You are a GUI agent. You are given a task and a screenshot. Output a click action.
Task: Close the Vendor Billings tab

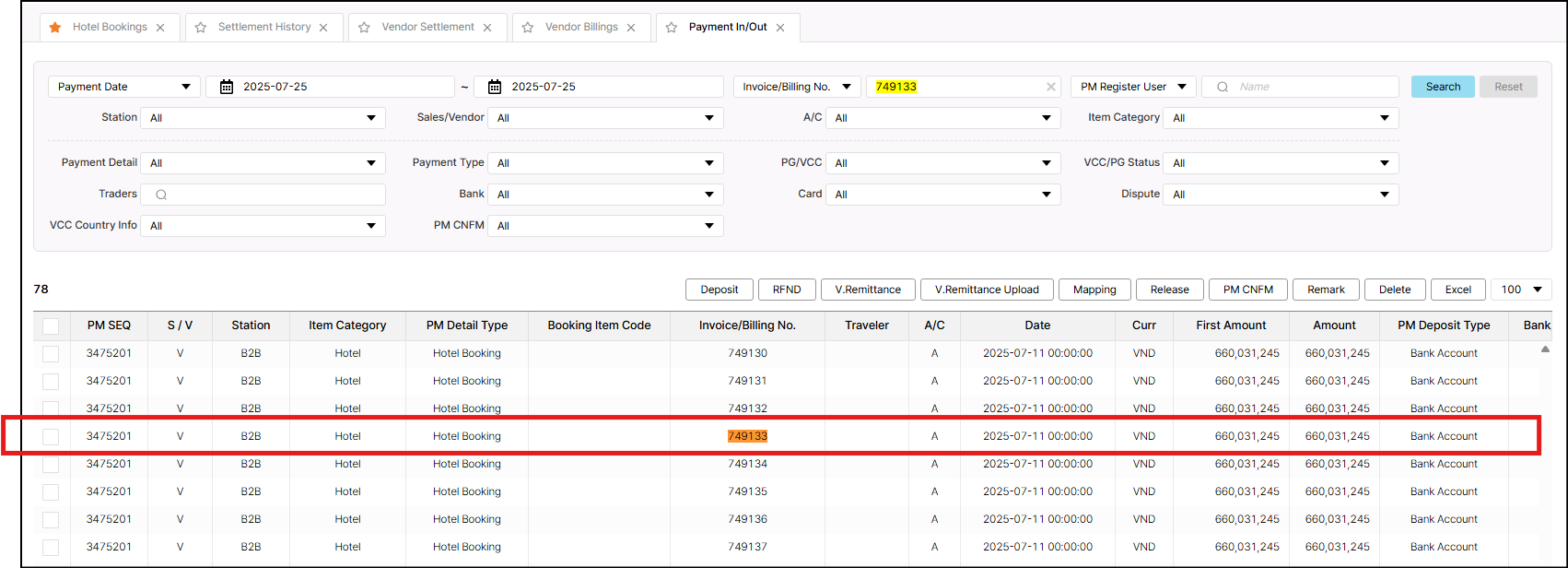pos(631,28)
